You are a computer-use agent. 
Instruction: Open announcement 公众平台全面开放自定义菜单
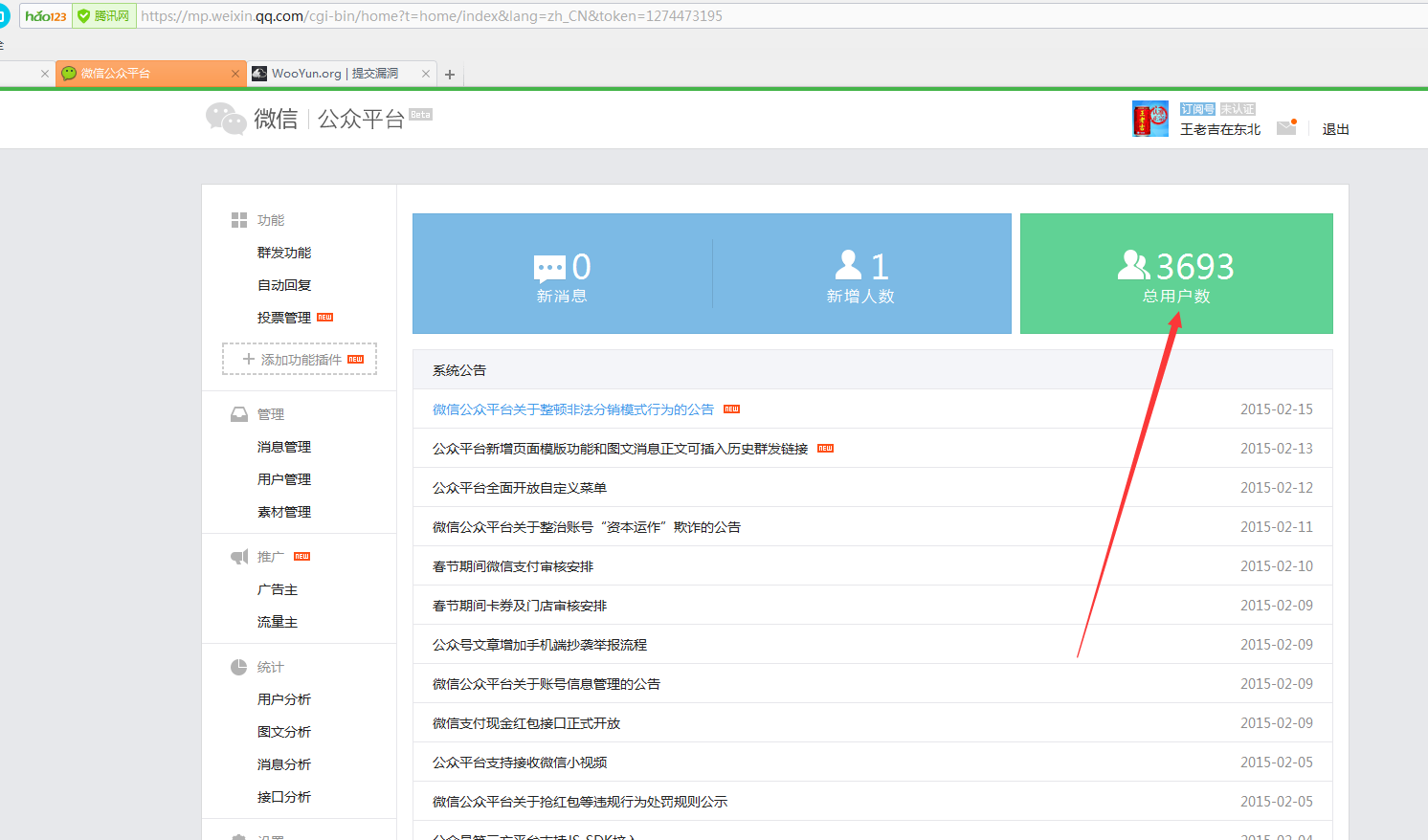pyautogui.click(x=520, y=488)
